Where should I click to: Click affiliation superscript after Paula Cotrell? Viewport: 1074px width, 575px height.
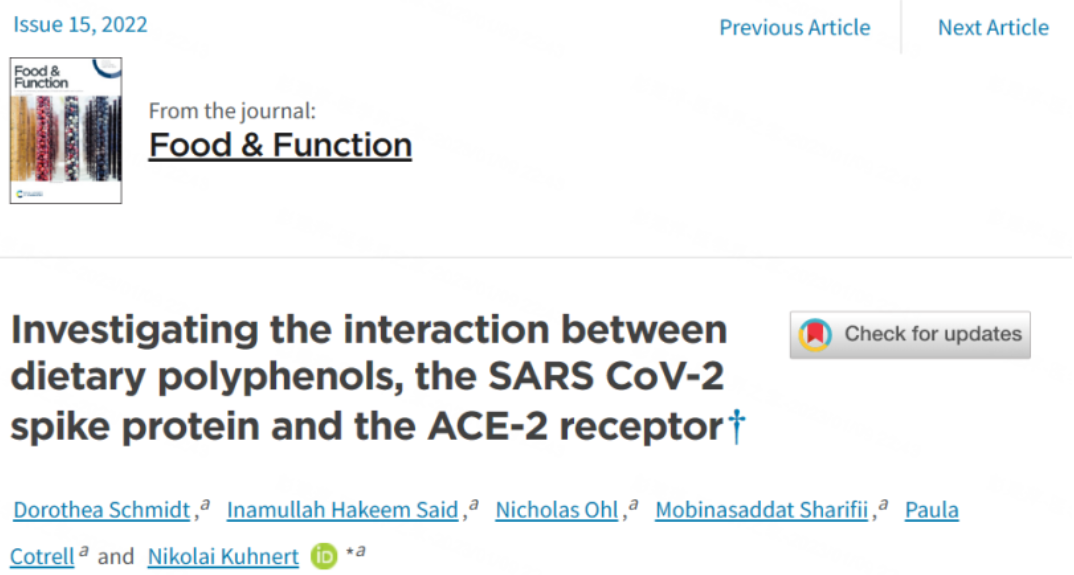point(84,551)
